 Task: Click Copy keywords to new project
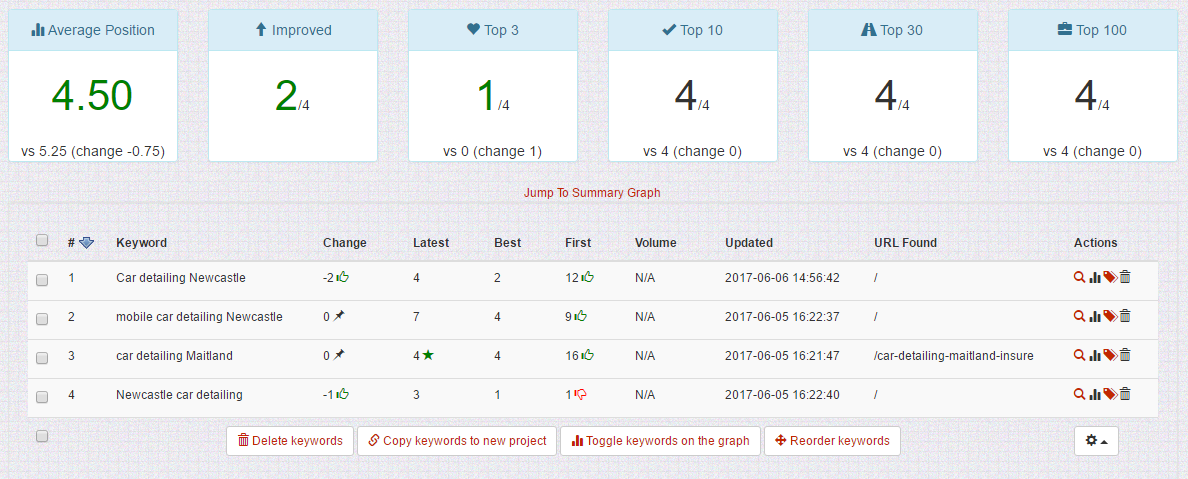click(x=457, y=440)
